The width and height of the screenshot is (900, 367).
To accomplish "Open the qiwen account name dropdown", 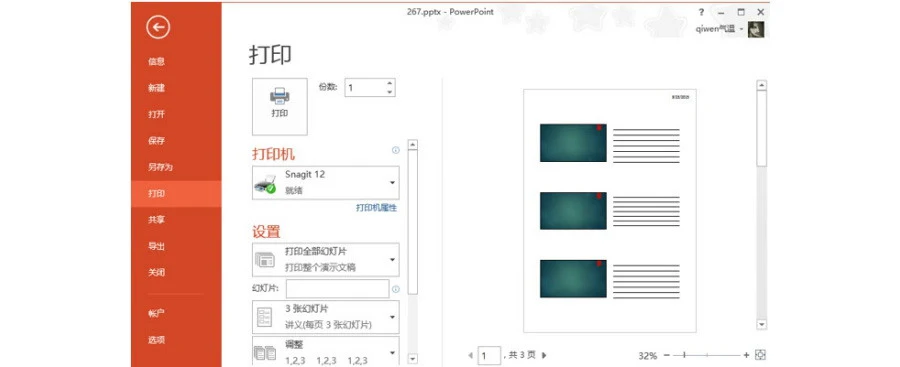I will coord(720,29).
